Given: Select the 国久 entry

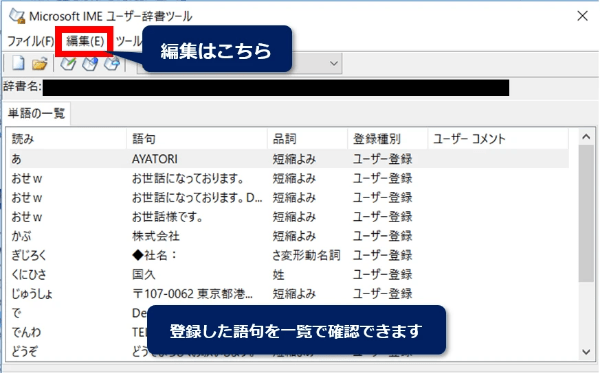Looking at the screenshot, I should click(144, 275).
